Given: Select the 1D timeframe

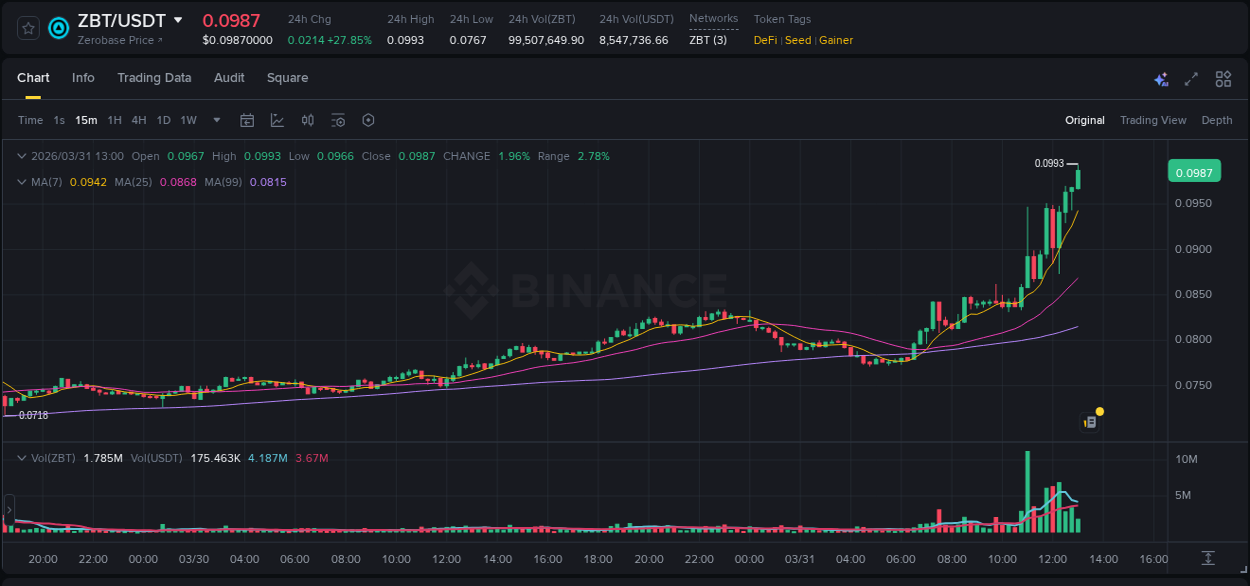Looking at the screenshot, I should coord(163,119).
